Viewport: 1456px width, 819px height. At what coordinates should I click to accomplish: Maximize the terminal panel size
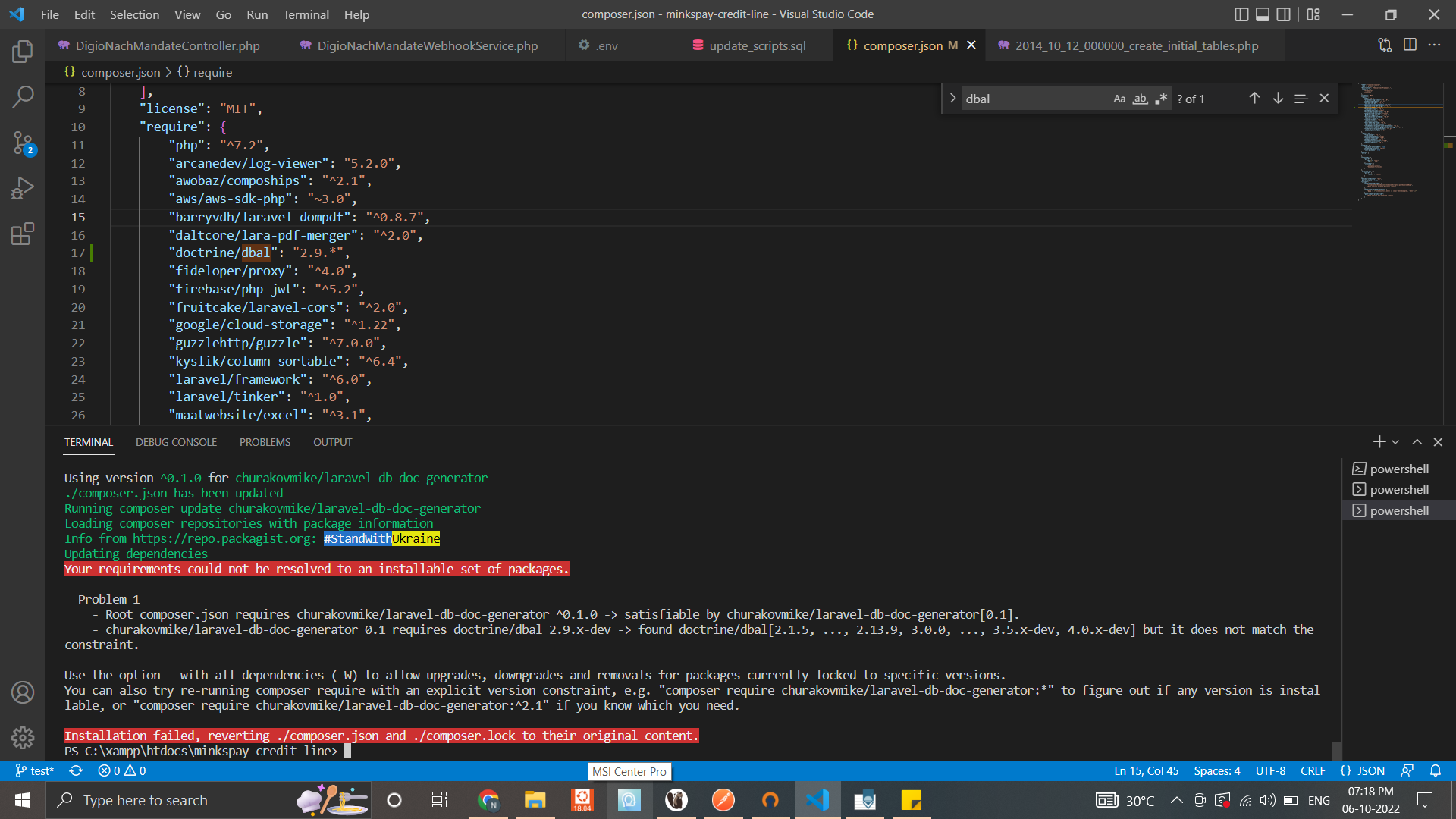coord(1417,442)
